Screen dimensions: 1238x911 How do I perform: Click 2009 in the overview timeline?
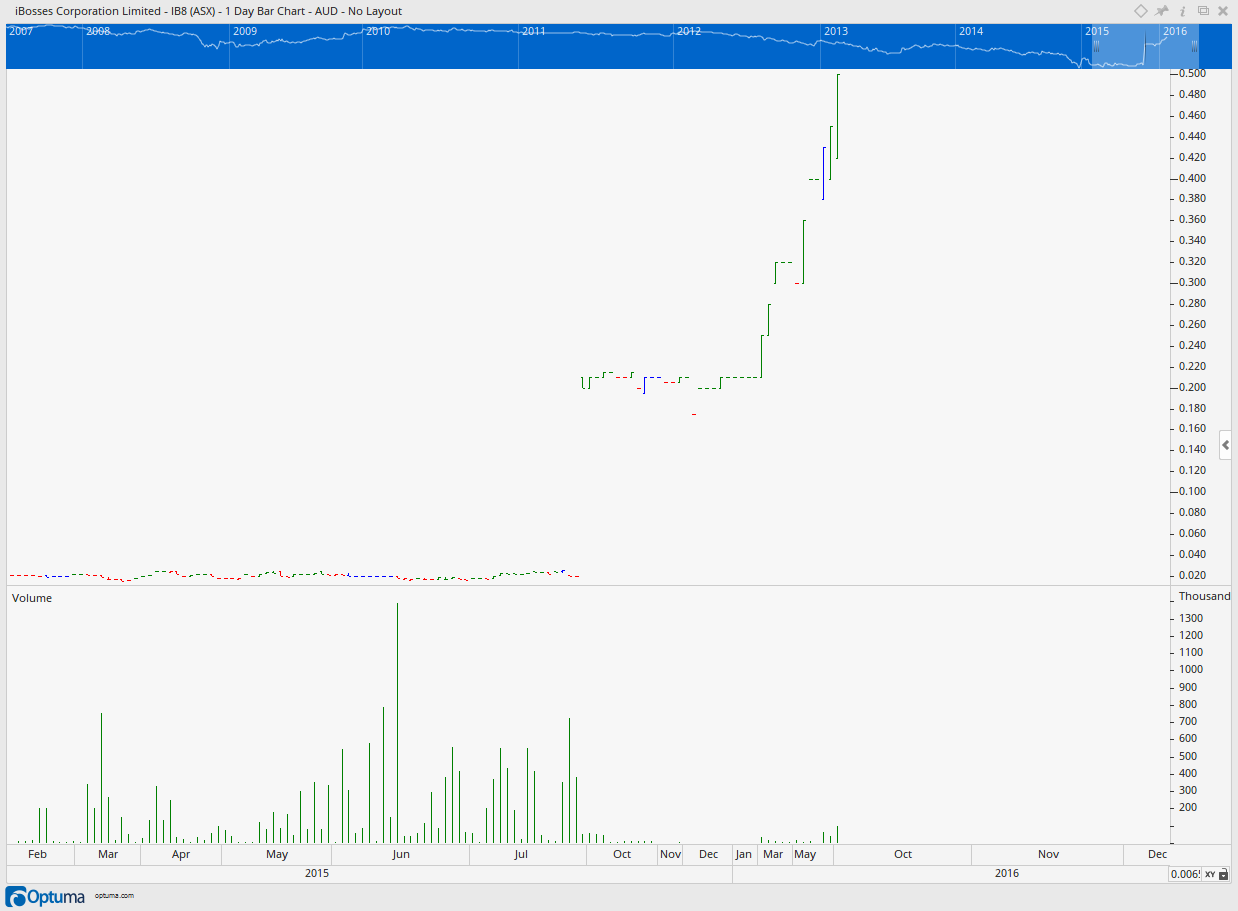tap(245, 31)
